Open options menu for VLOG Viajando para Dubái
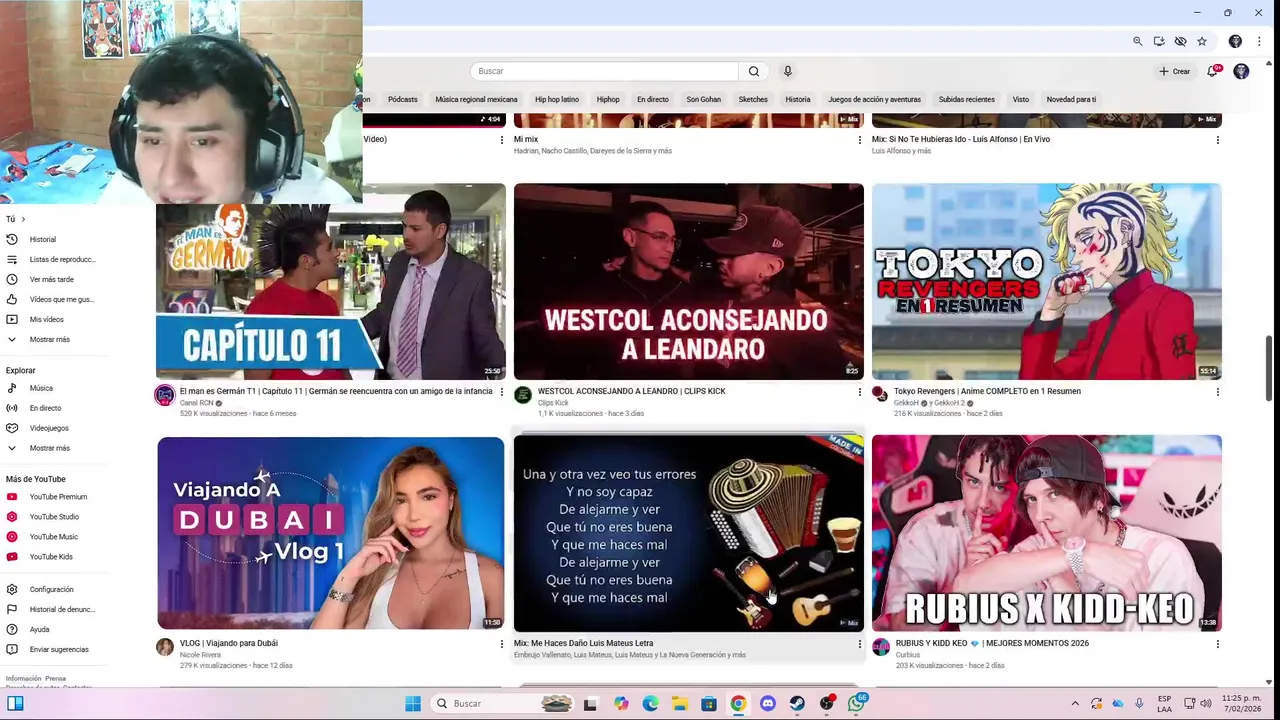Image resolution: width=1280 pixels, height=720 pixels. pyautogui.click(x=502, y=644)
